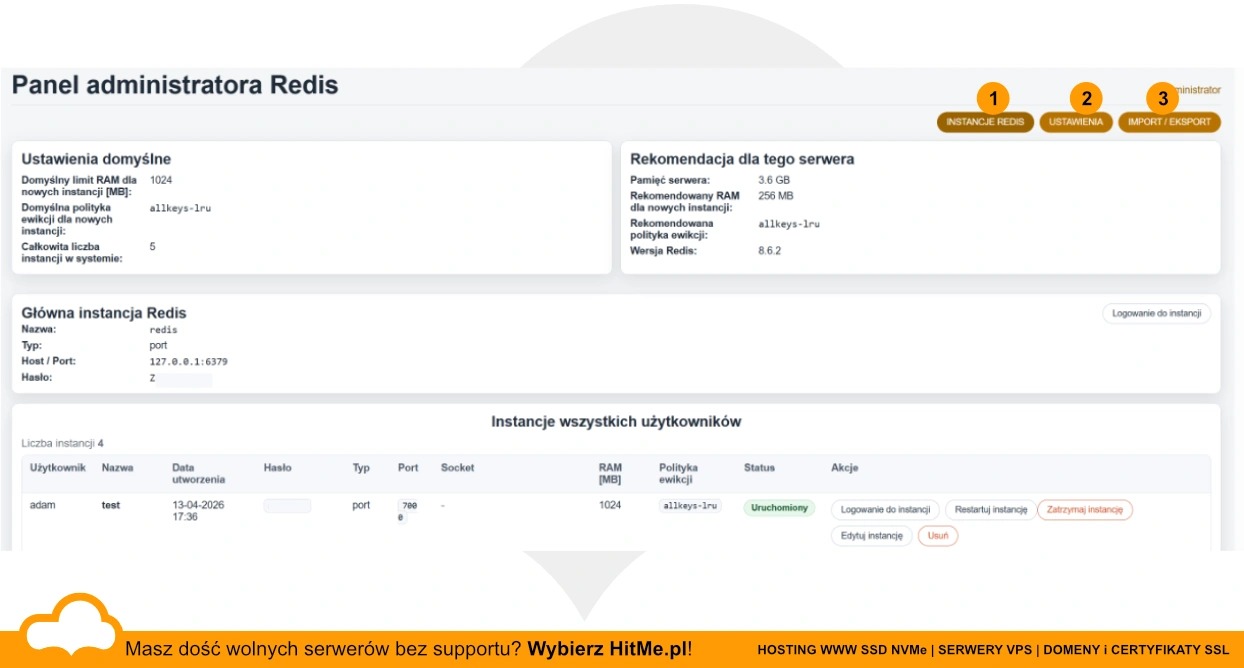Select the allkeys-lru policy in test row
This screenshot has width=1244, height=668.
690,506
